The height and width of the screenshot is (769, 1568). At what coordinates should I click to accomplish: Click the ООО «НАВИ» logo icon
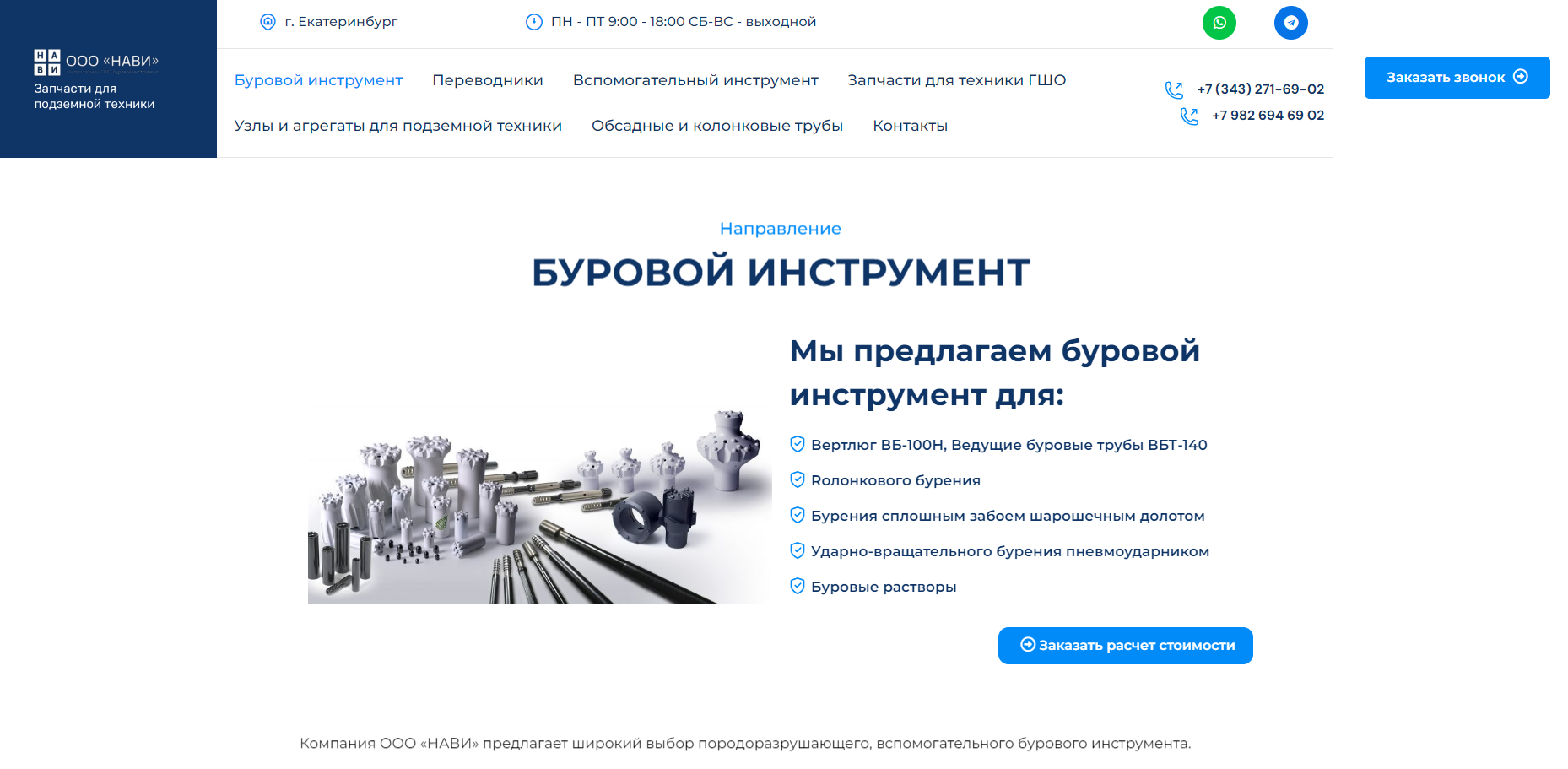tap(46, 62)
